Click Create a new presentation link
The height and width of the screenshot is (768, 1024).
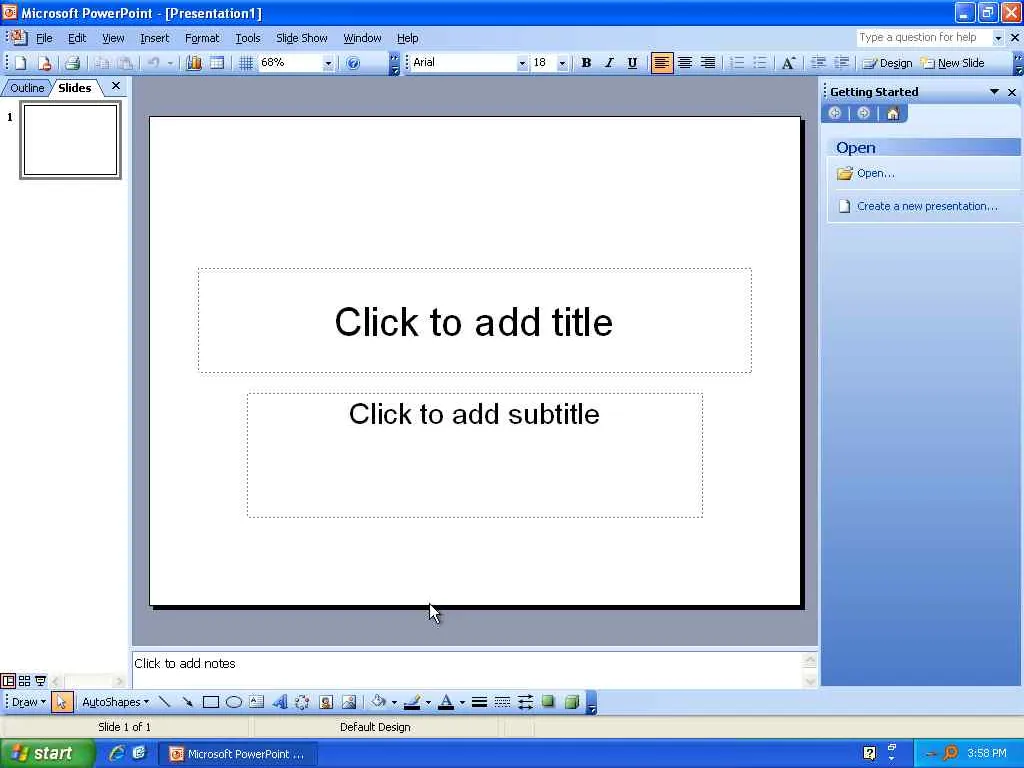(927, 206)
